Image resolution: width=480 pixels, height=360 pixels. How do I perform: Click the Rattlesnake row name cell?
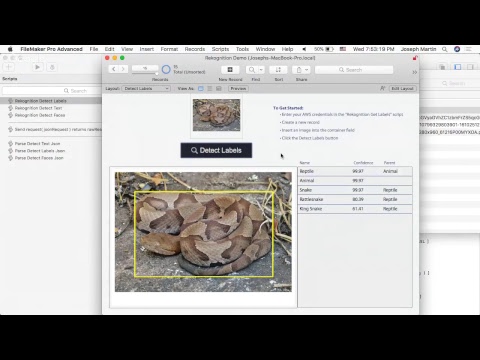pos(311,199)
